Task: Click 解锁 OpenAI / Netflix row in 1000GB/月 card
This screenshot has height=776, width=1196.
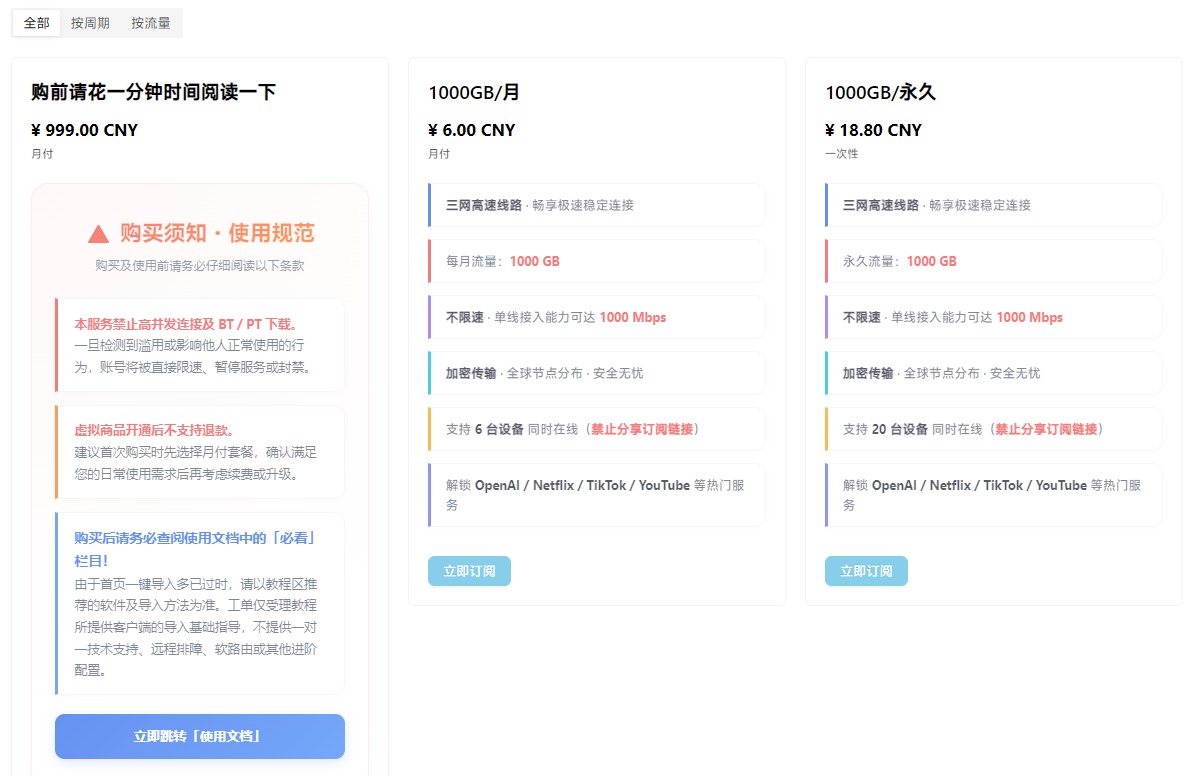Action: 596,495
